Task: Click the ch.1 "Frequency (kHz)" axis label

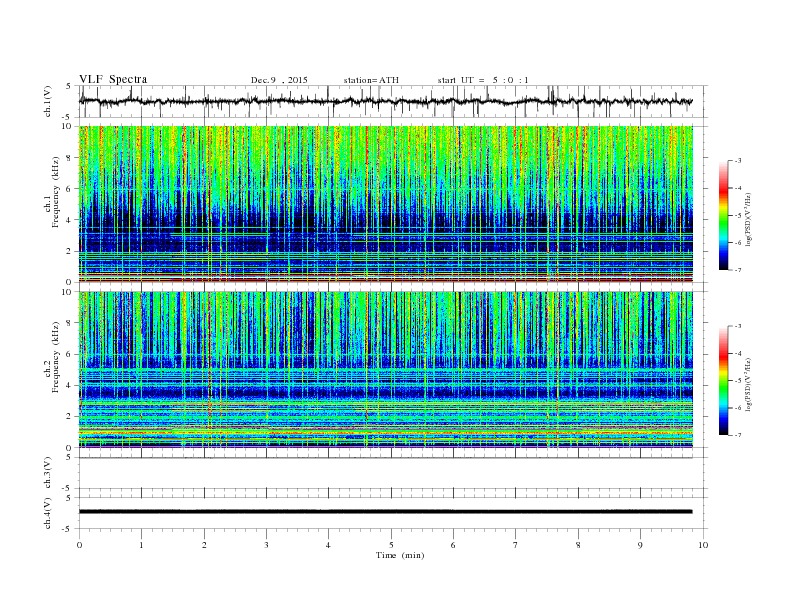Action: coord(56,192)
